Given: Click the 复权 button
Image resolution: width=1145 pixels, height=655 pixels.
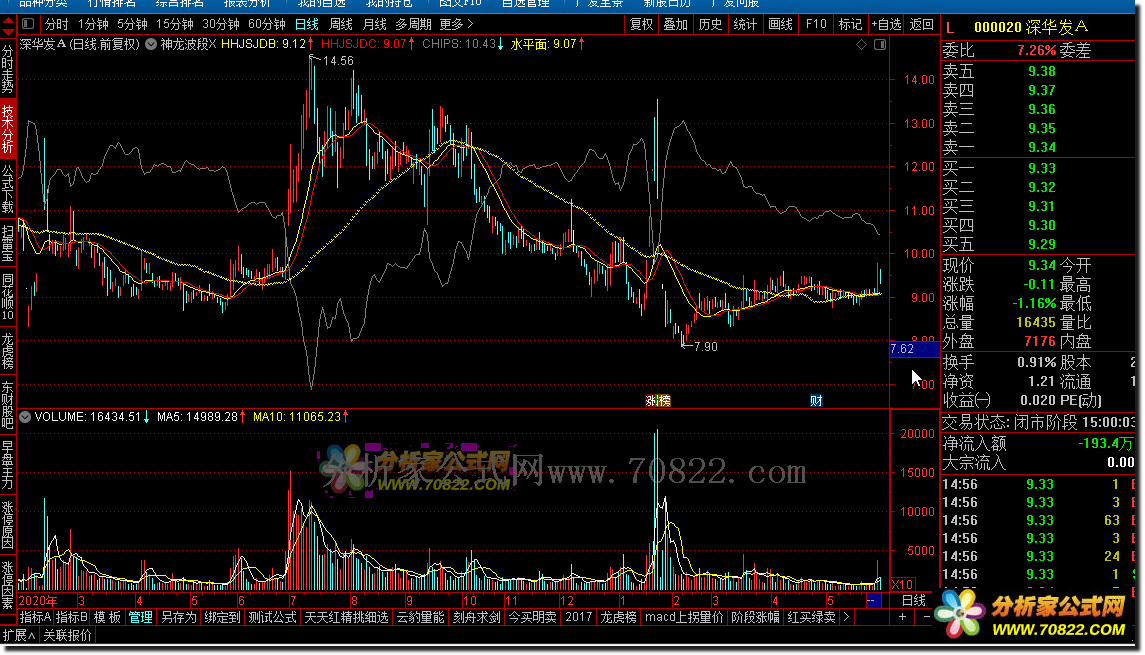Looking at the screenshot, I should pos(642,24).
